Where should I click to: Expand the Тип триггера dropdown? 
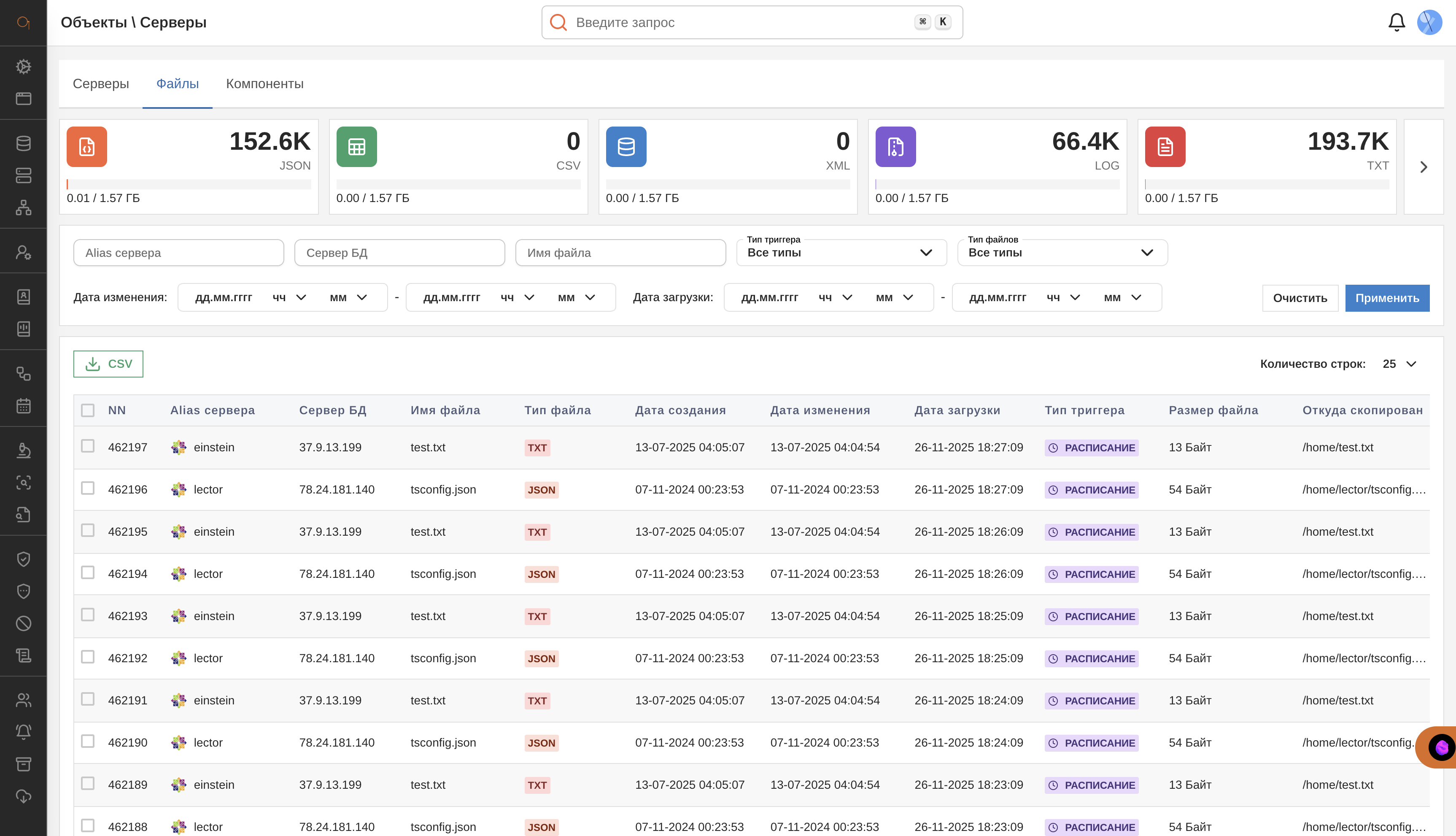841,253
